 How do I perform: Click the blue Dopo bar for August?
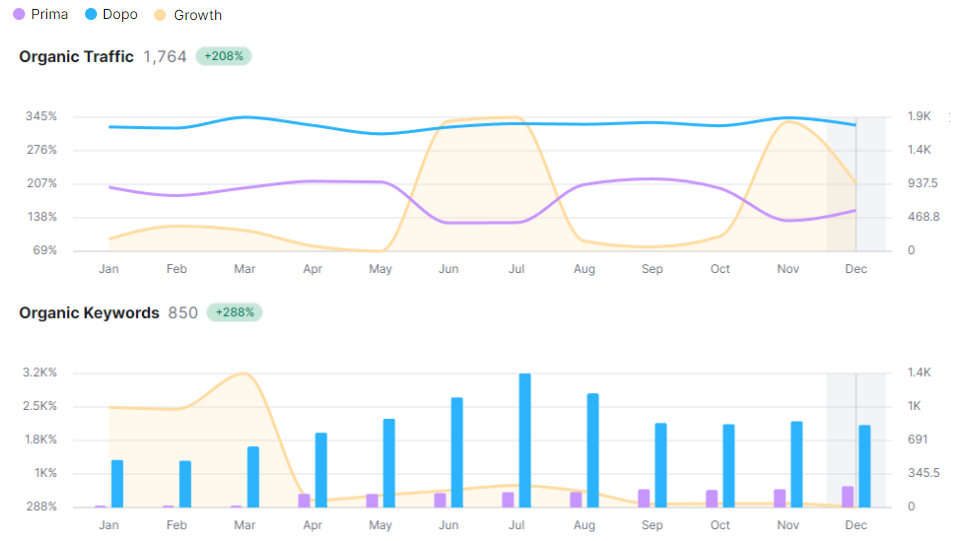click(593, 450)
